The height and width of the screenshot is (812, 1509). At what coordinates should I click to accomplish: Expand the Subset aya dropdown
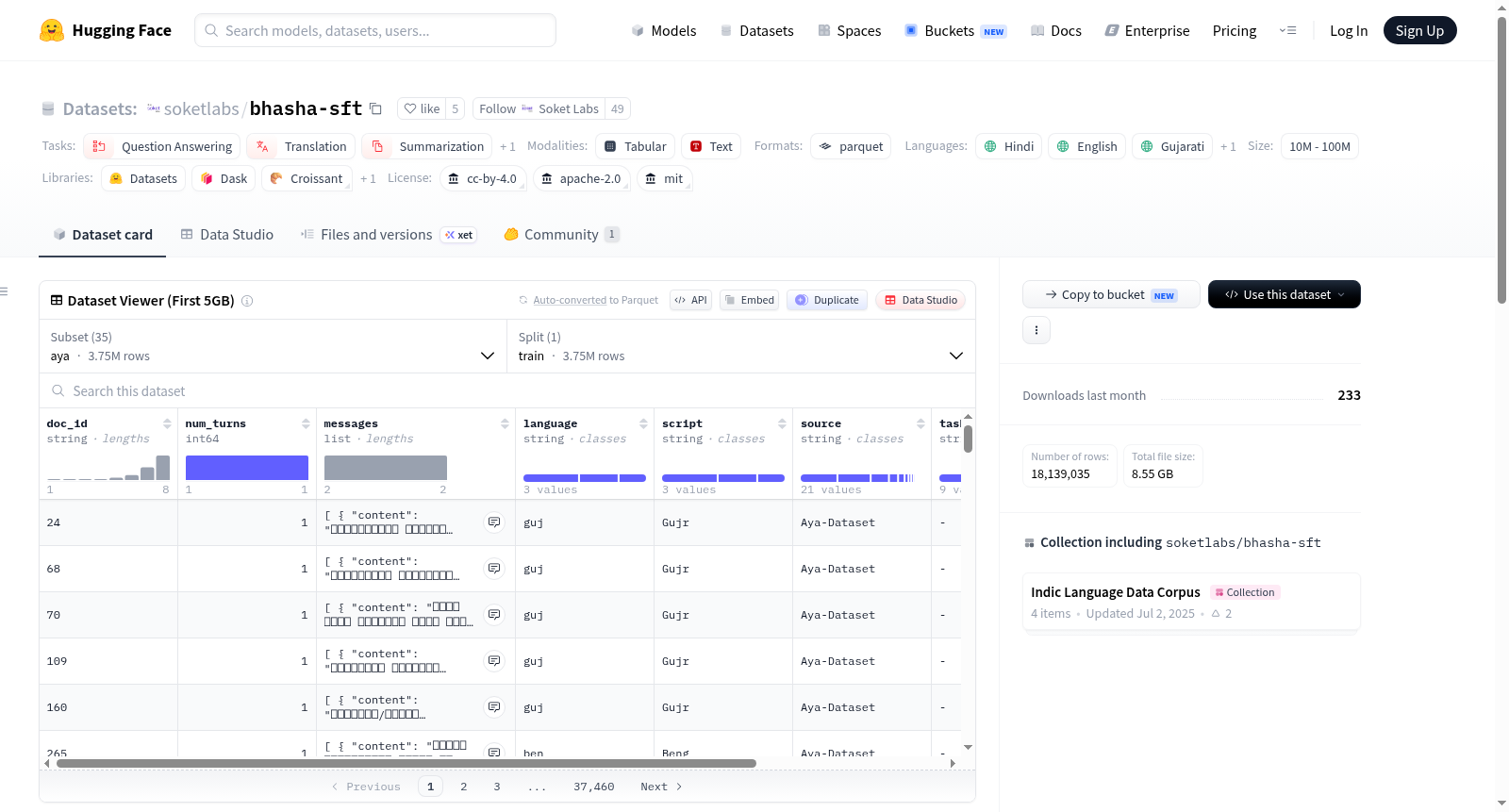point(273,346)
